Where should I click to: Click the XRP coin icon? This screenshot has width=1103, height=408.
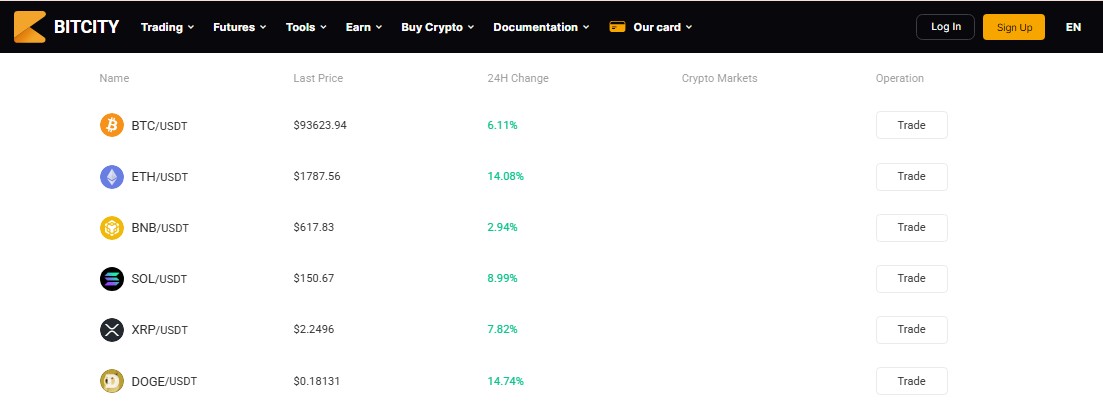[112, 330]
